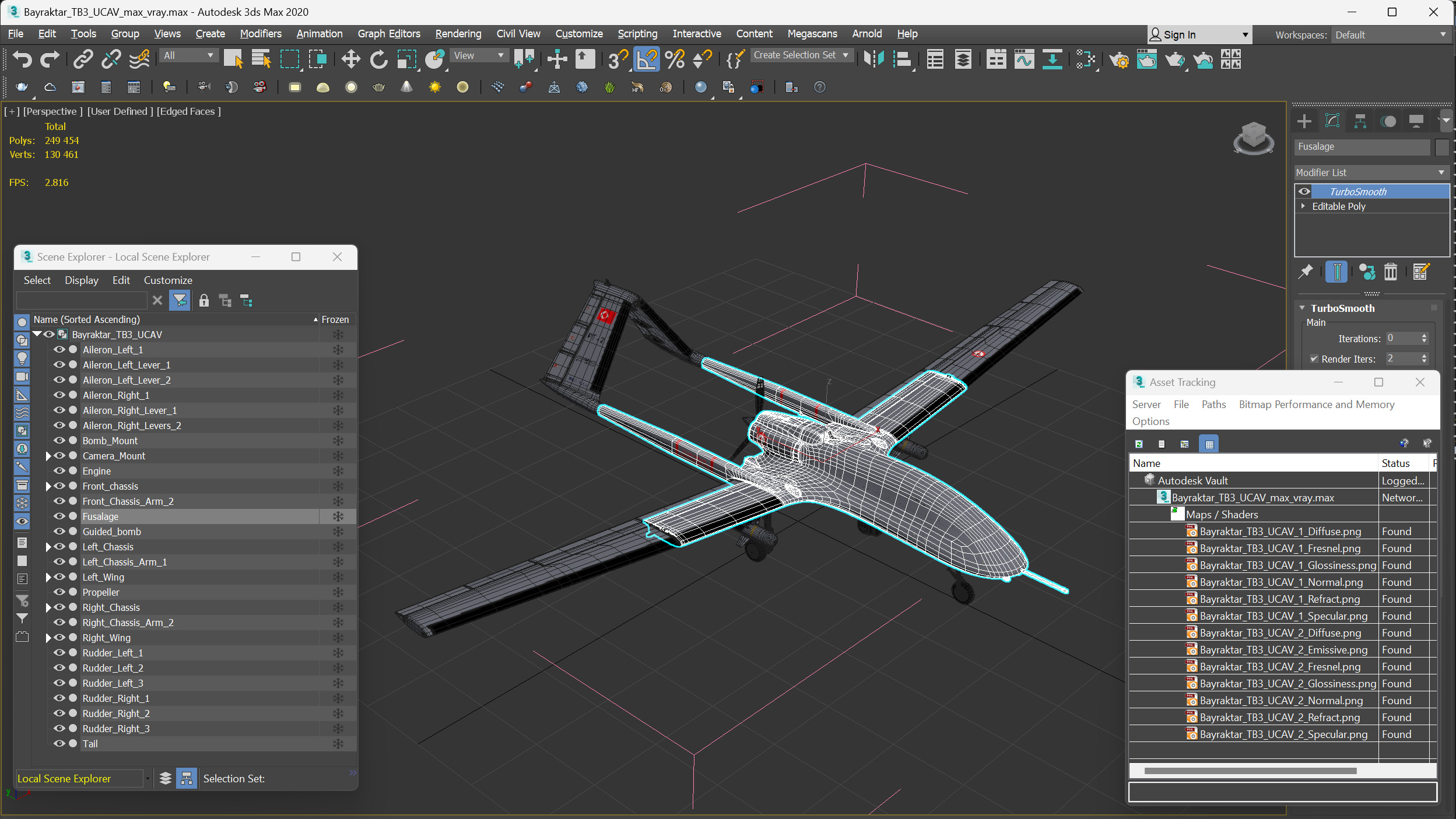
Task: Collapse the Bayraktar_TB3_UCAV root node
Action: [x=37, y=334]
